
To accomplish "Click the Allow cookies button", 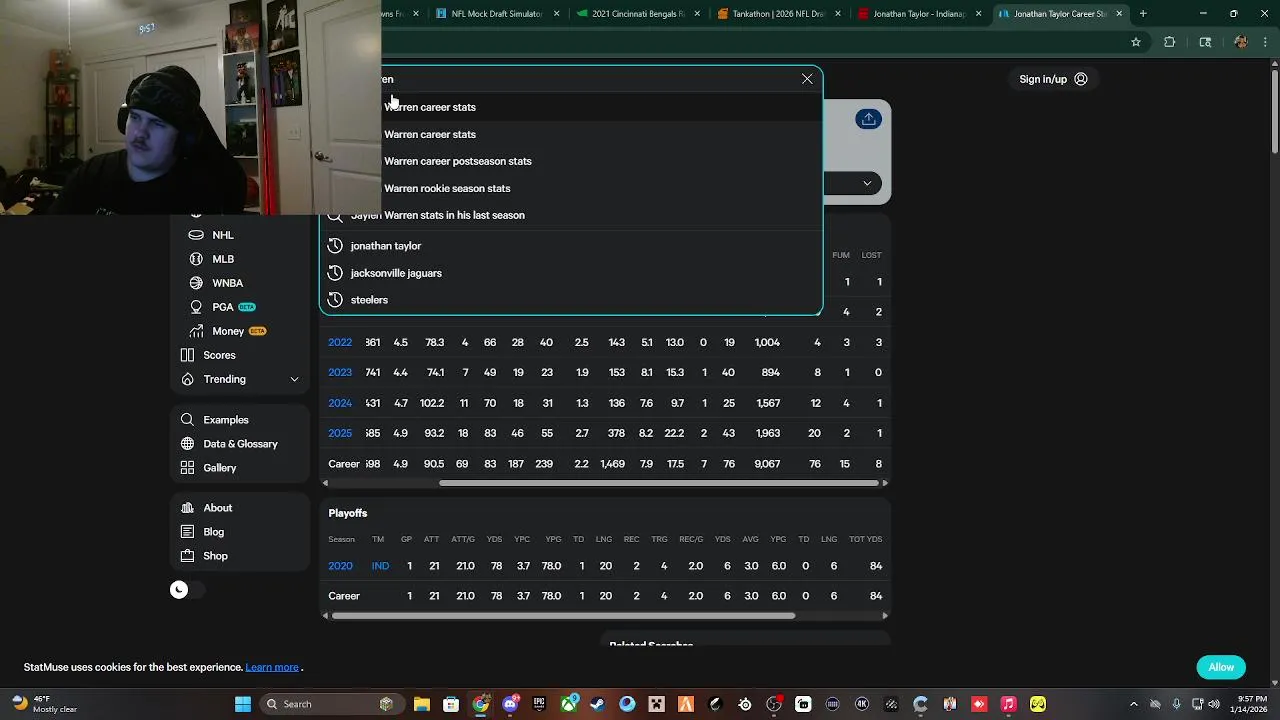I will point(1221,667).
